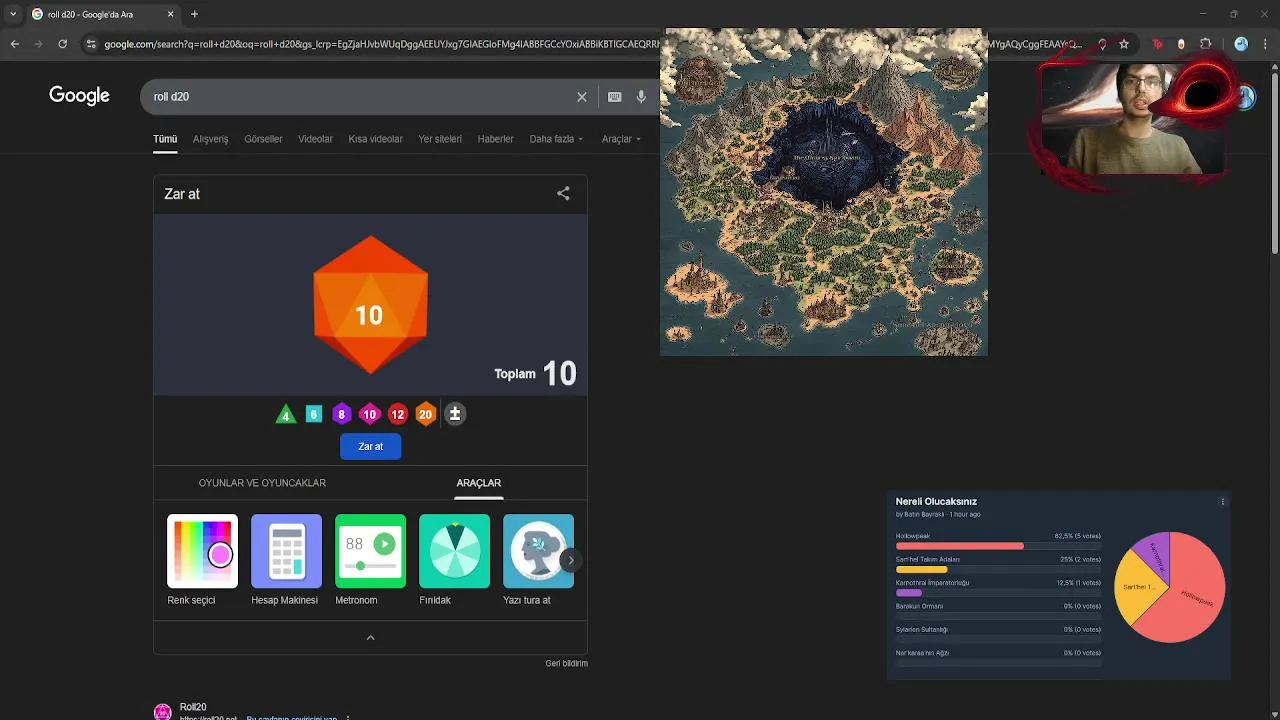This screenshot has width=1280, height=720.
Task: Expand the Araçlar dropdown
Action: [621, 139]
